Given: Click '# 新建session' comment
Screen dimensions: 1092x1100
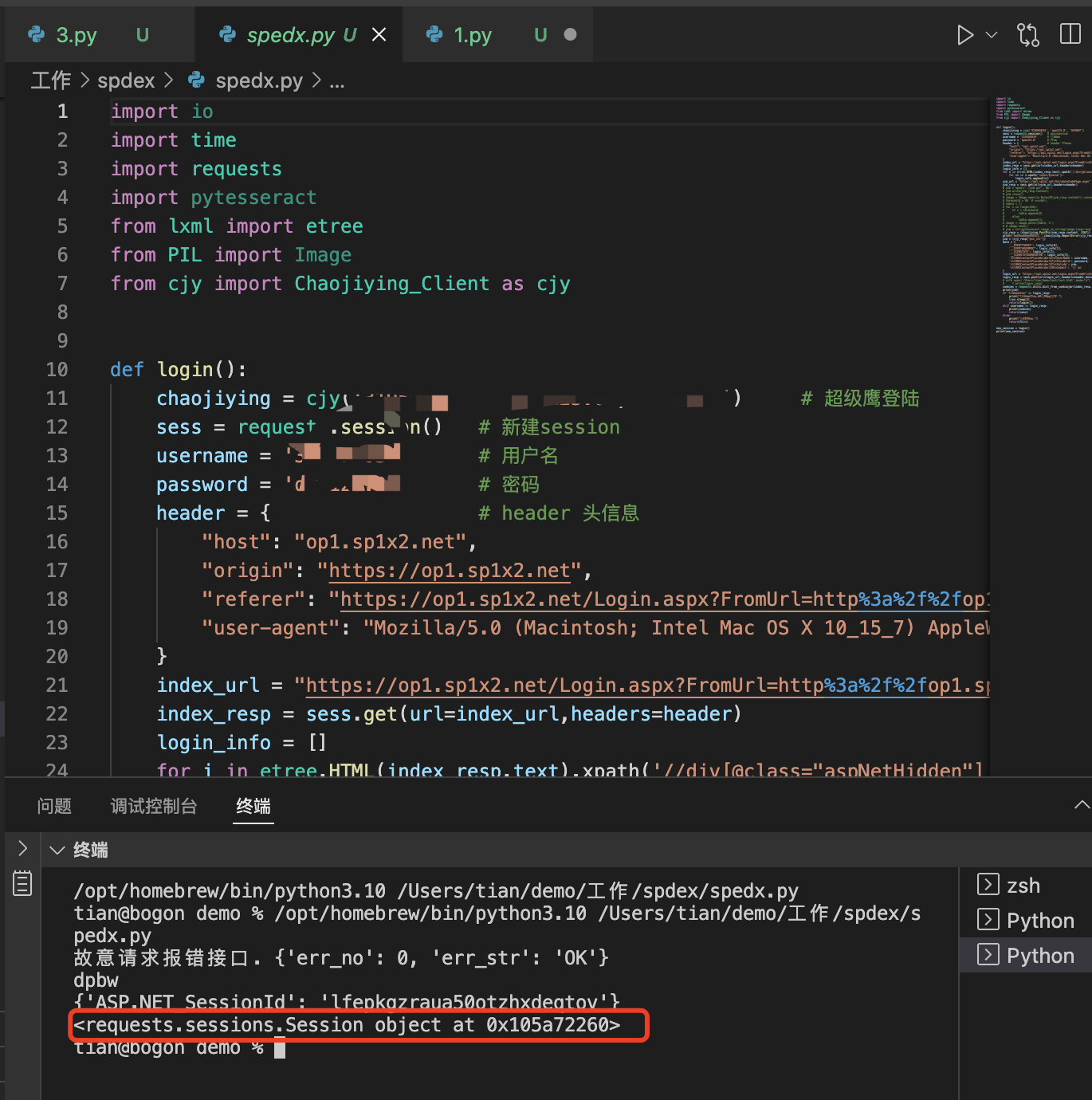Looking at the screenshot, I should [x=549, y=427].
